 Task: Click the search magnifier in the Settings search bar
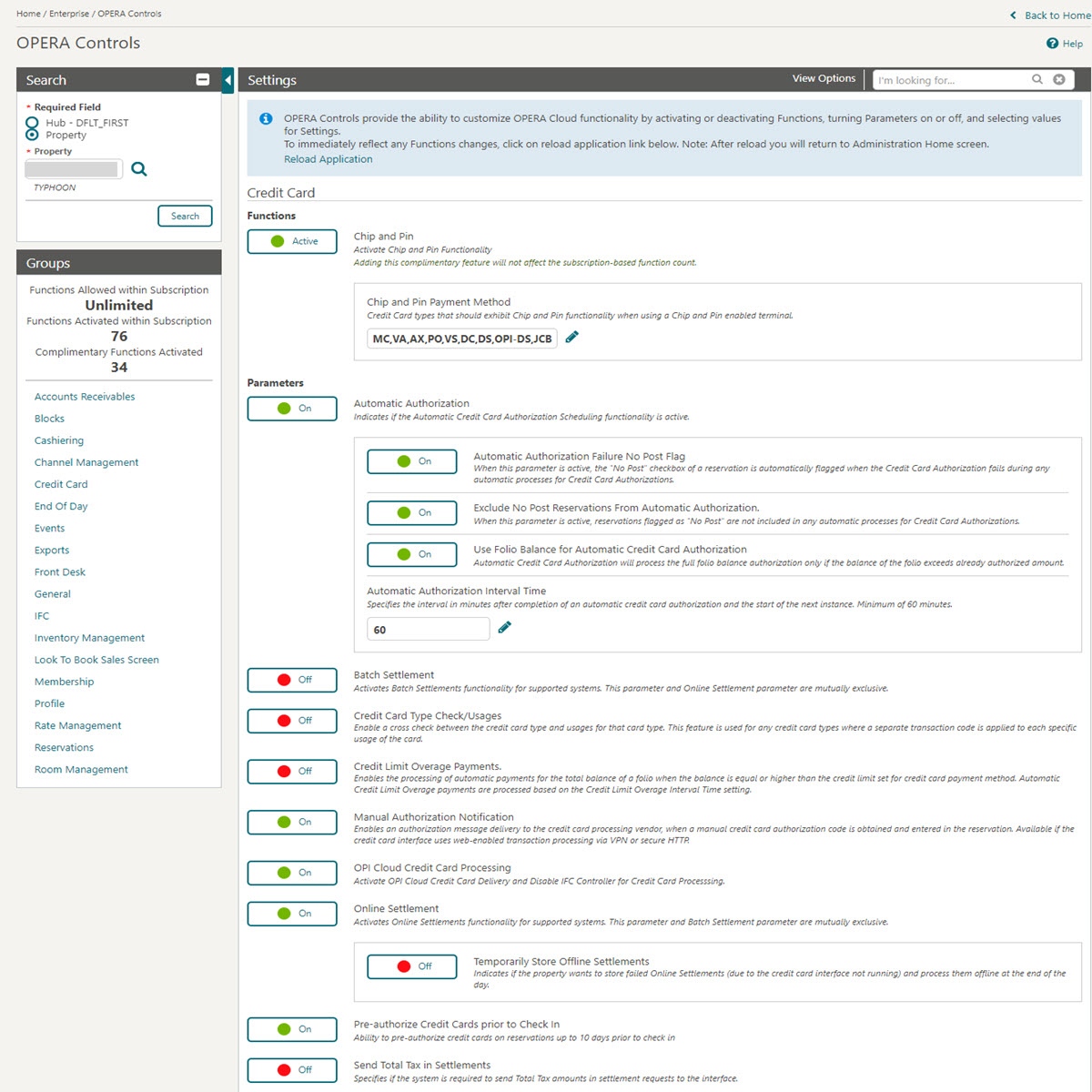click(1037, 79)
